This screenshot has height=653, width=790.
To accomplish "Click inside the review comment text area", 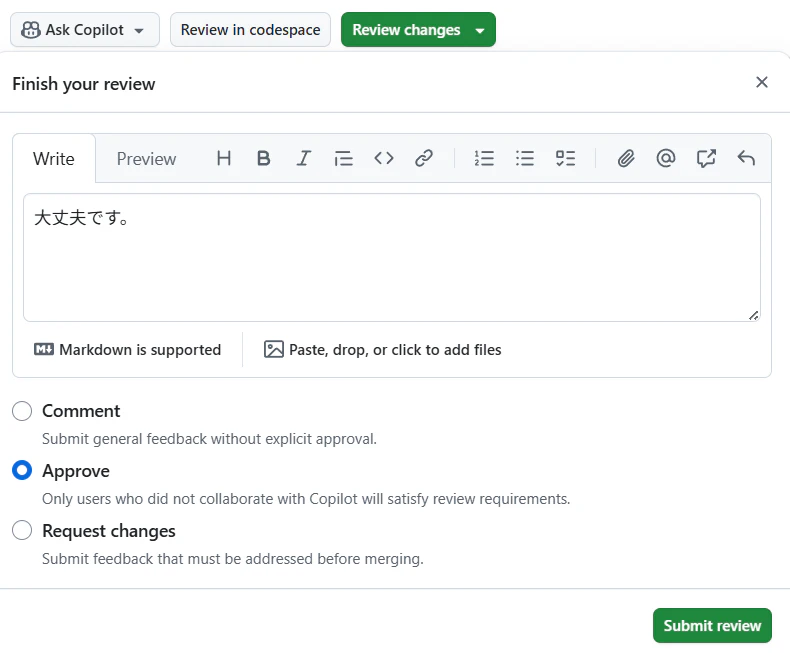I will coord(391,257).
